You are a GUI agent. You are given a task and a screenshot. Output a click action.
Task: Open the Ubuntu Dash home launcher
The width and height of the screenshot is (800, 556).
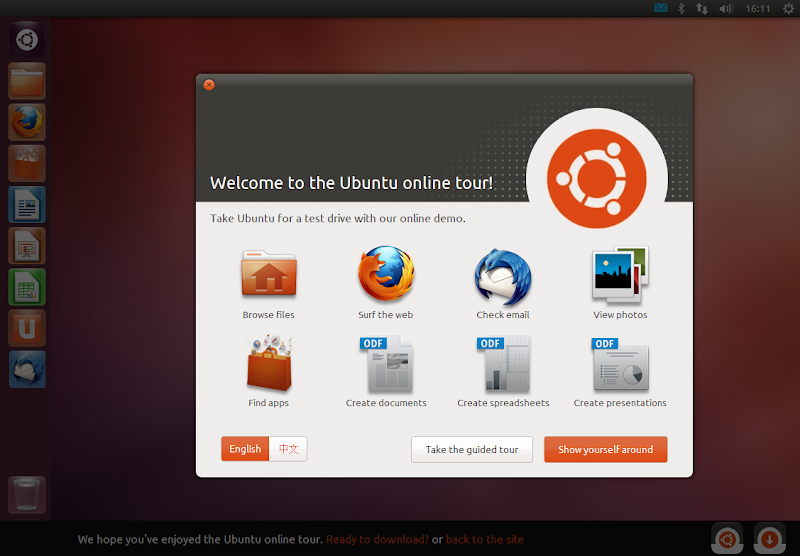[x=27, y=40]
